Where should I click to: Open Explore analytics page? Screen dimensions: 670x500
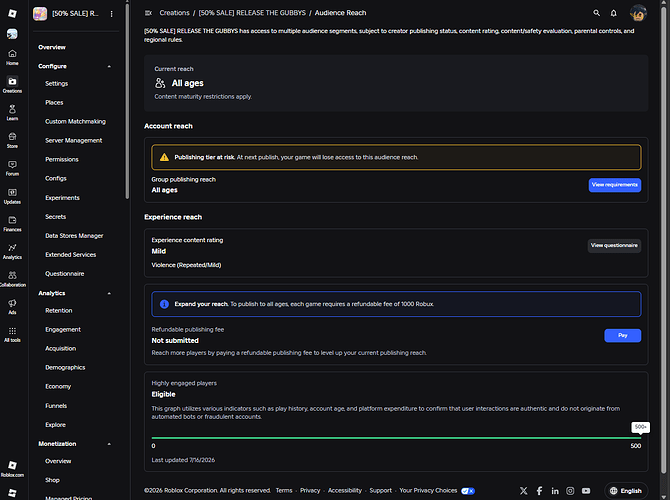(x=55, y=425)
